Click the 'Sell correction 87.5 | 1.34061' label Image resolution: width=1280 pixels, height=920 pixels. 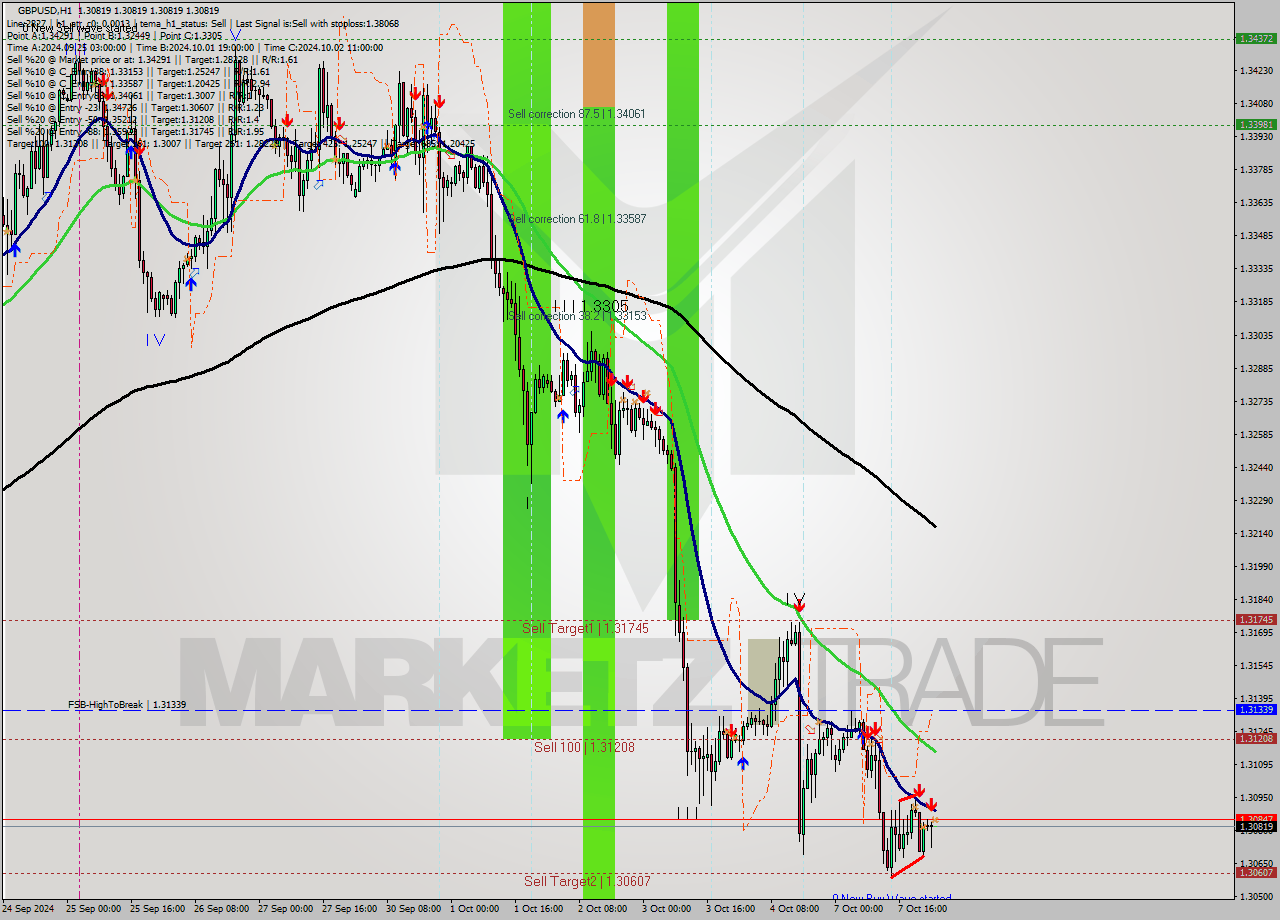coord(576,114)
